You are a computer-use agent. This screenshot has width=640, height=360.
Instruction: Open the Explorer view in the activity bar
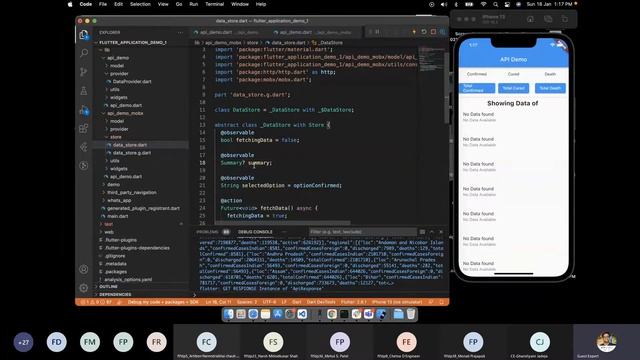point(84,35)
